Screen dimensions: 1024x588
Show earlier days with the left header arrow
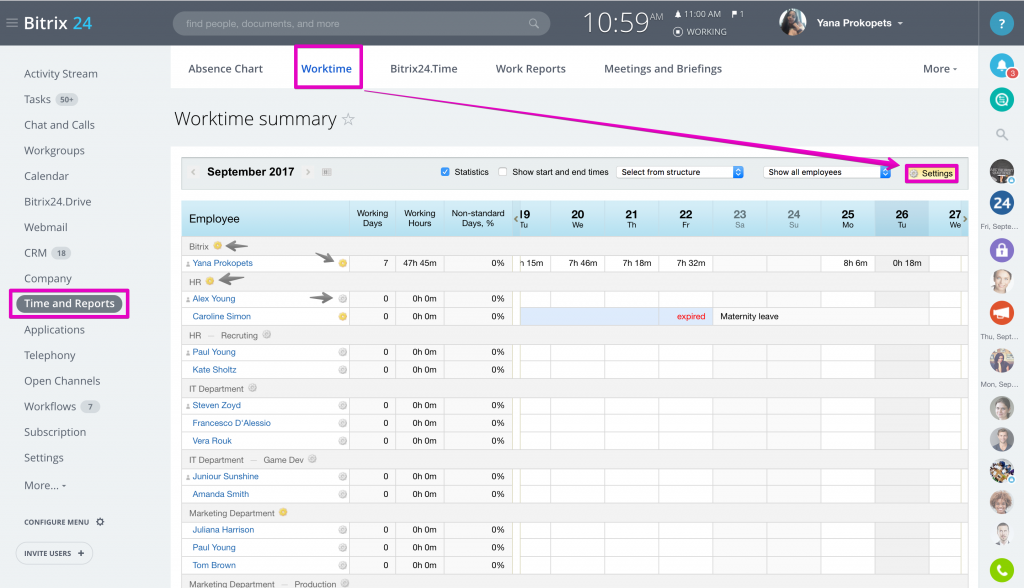coord(516,219)
